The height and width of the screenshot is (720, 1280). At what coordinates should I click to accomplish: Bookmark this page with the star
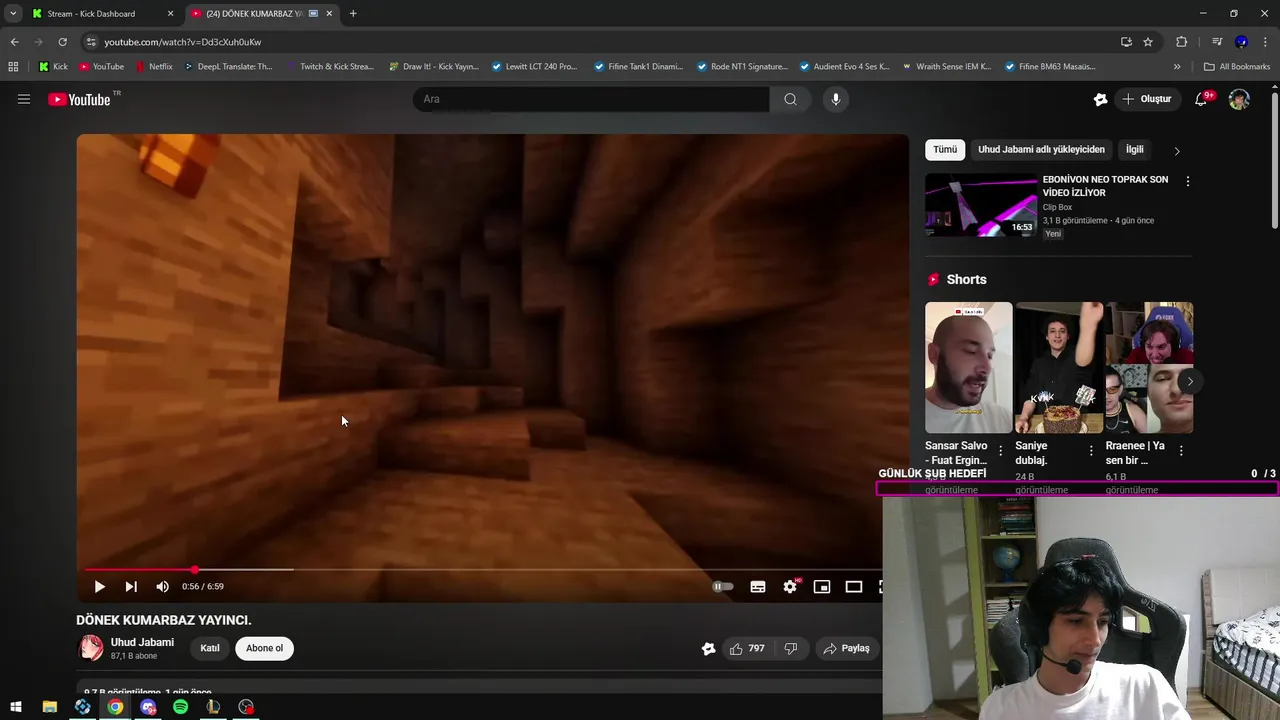point(1148,42)
